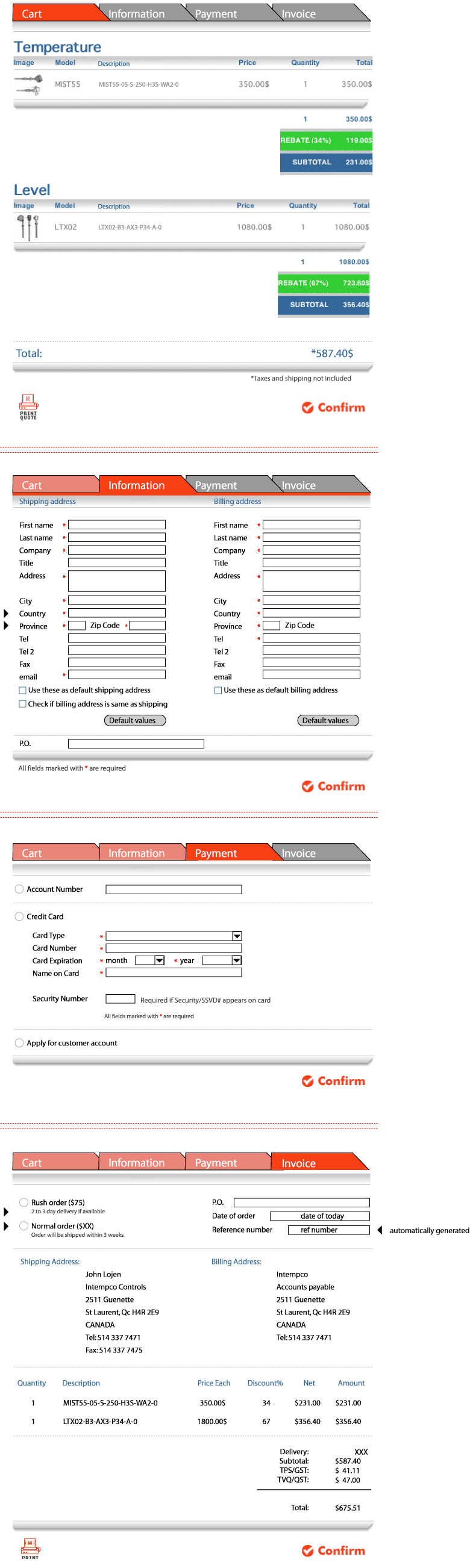Click shipping Address text area

[117, 580]
